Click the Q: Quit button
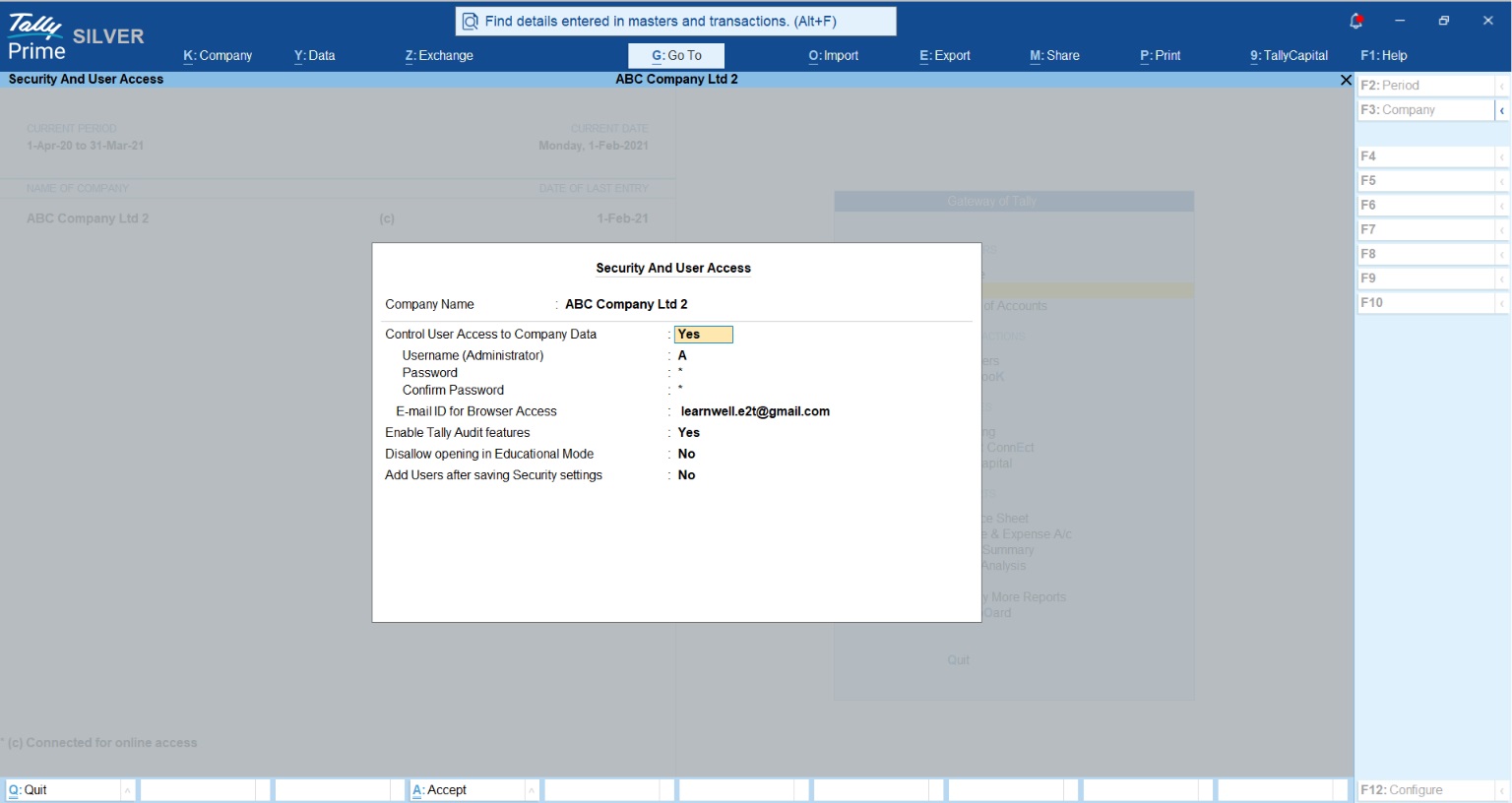 pyautogui.click(x=62, y=790)
